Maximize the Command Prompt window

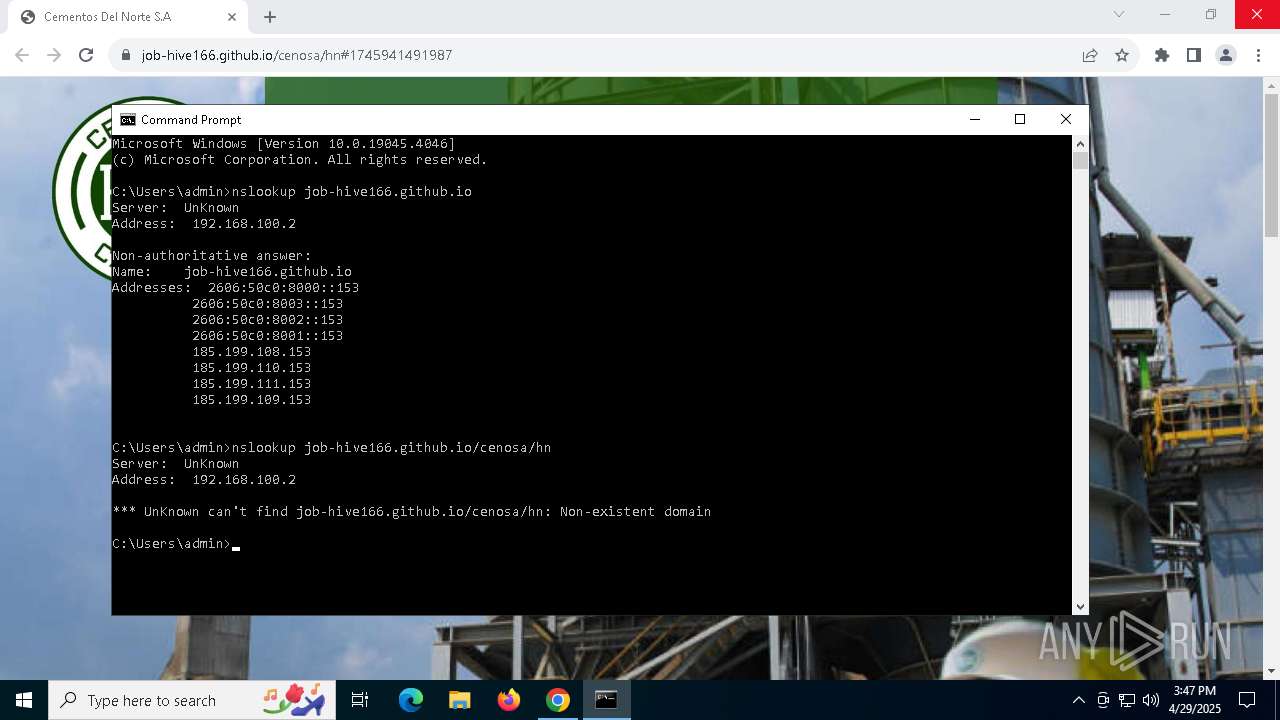coord(1020,119)
